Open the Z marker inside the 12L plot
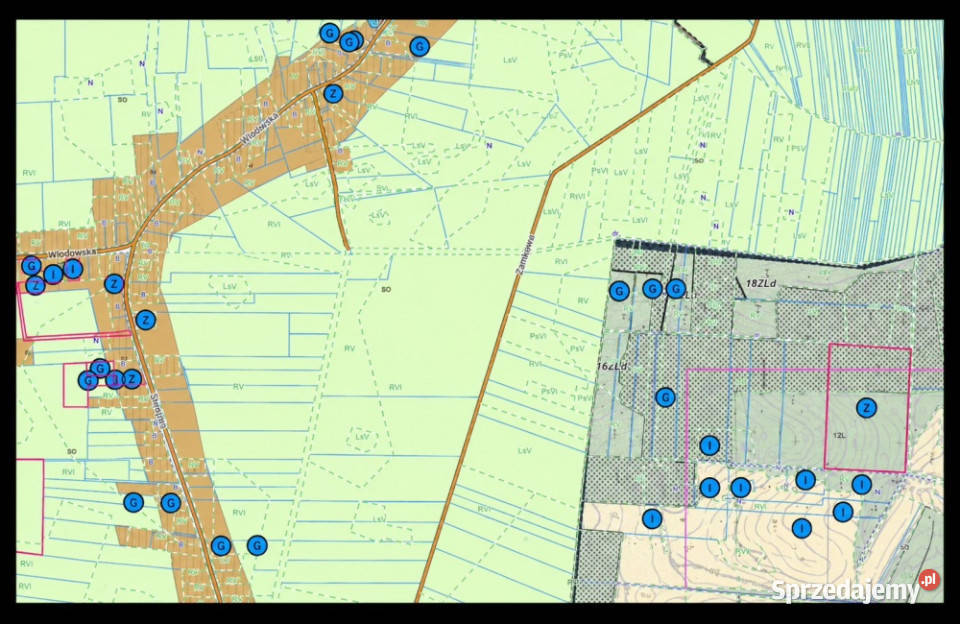960x624 pixels. pyautogui.click(x=866, y=407)
